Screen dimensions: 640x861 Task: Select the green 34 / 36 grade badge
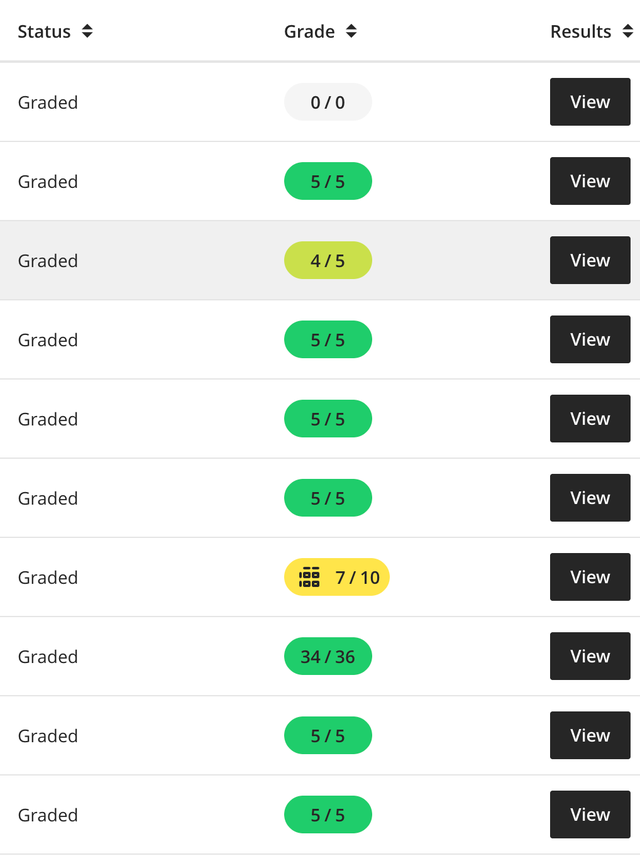328,657
